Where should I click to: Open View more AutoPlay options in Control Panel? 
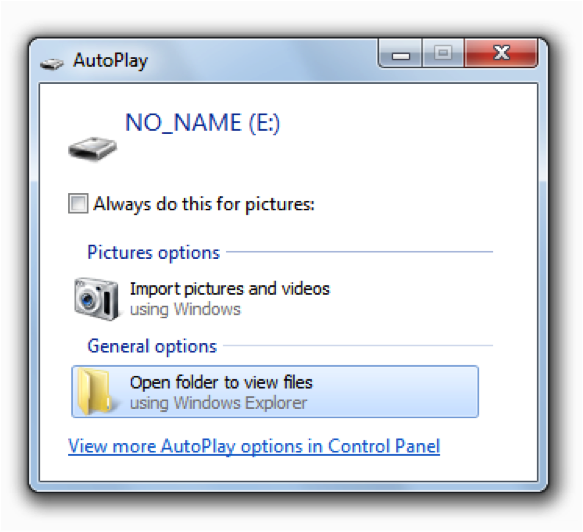pyautogui.click(x=254, y=446)
